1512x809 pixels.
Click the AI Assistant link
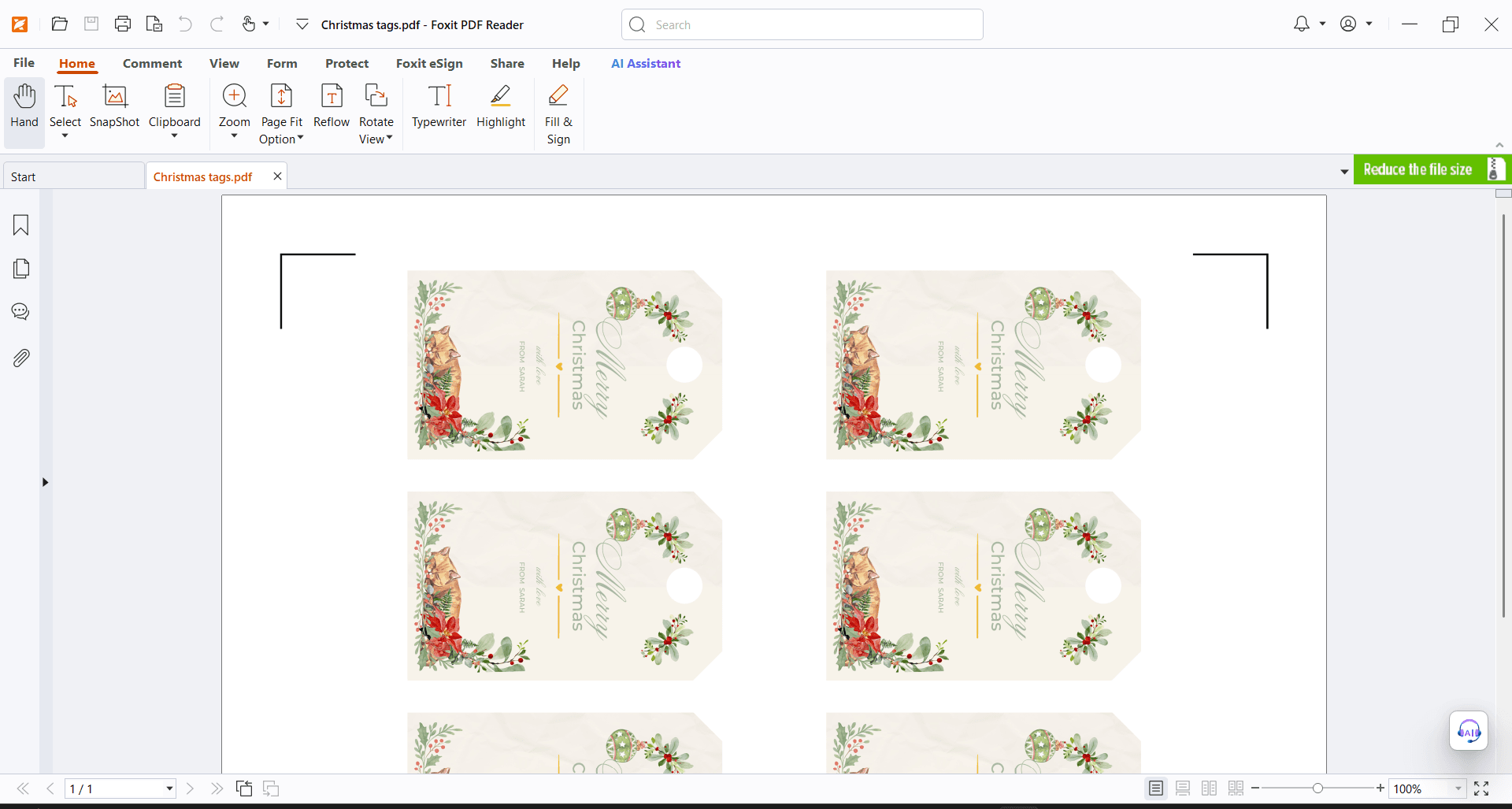646,63
